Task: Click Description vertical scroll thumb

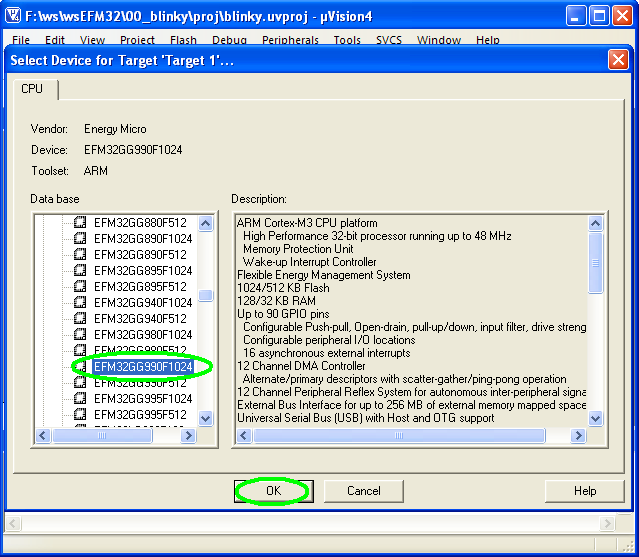Action: pos(595,263)
